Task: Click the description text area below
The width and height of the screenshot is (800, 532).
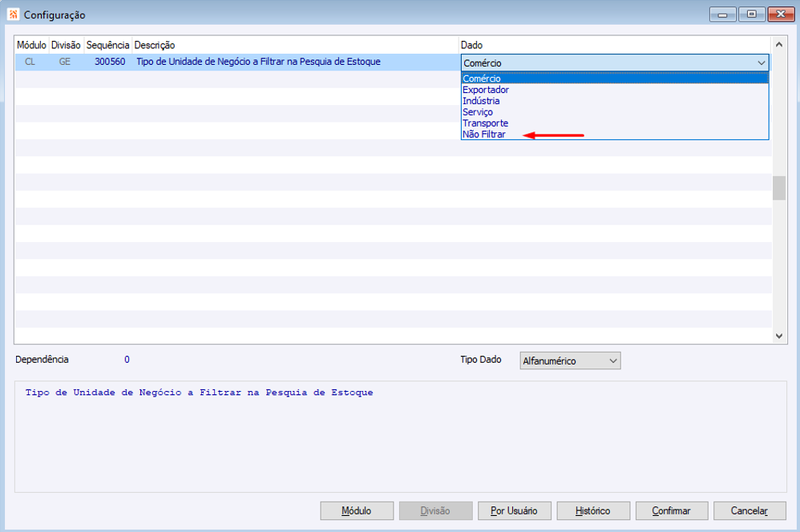Action: (401, 437)
